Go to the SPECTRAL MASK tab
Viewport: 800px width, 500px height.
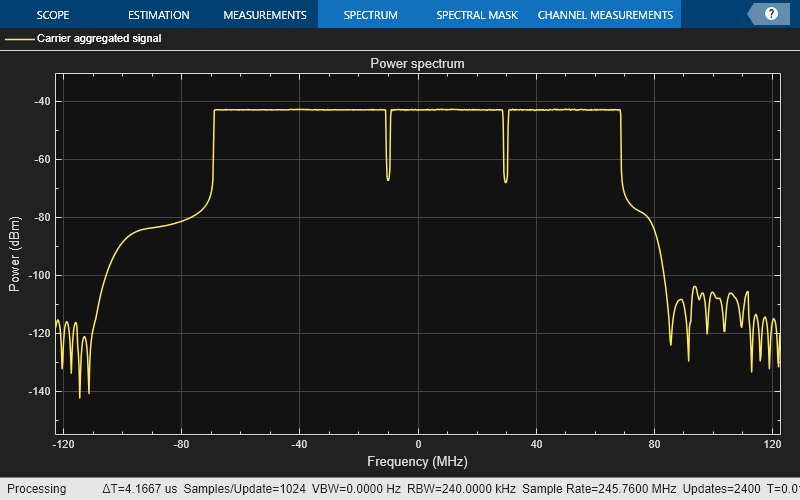click(477, 15)
